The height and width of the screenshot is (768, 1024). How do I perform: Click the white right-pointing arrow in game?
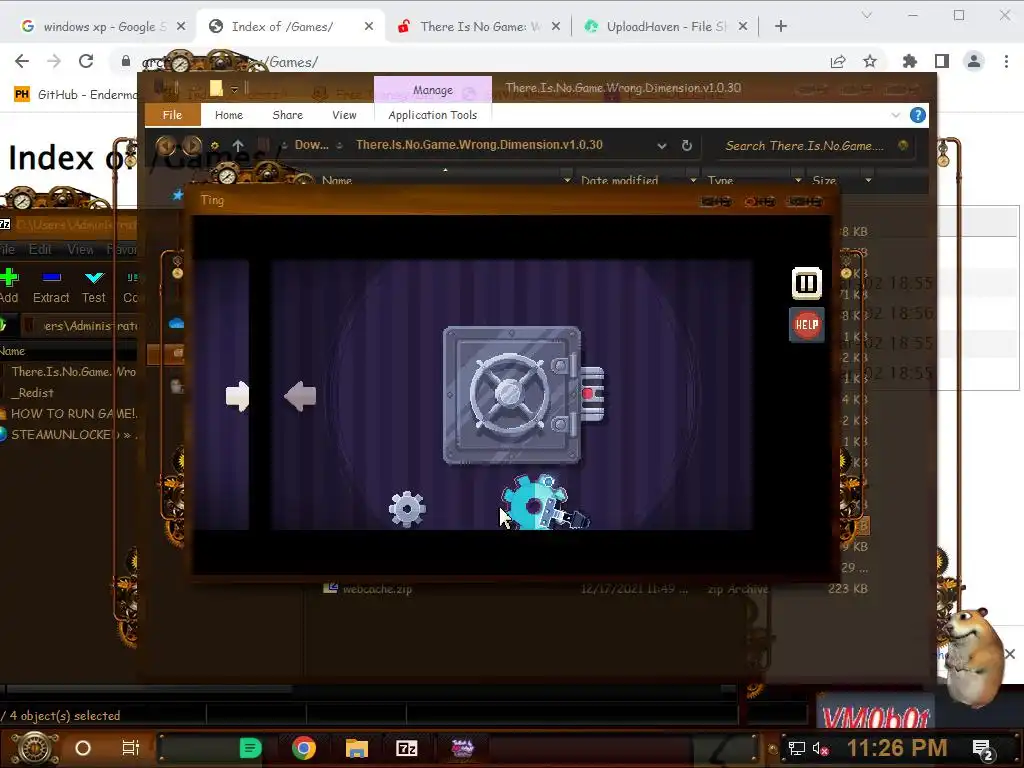click(237, 396)
